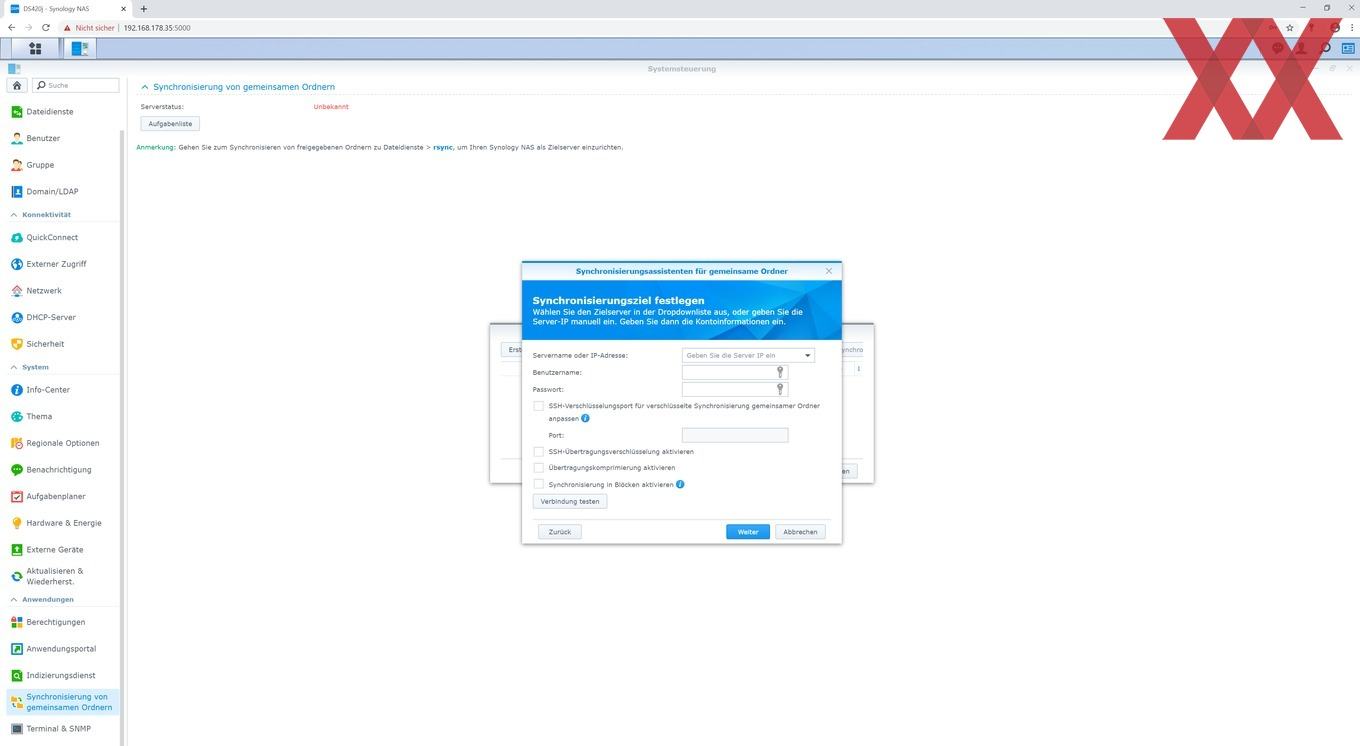Enable SSH-Übertragungsverschlüsselung aktivieren
This screenshot has height=746, width=1360.
click(538, 452)
